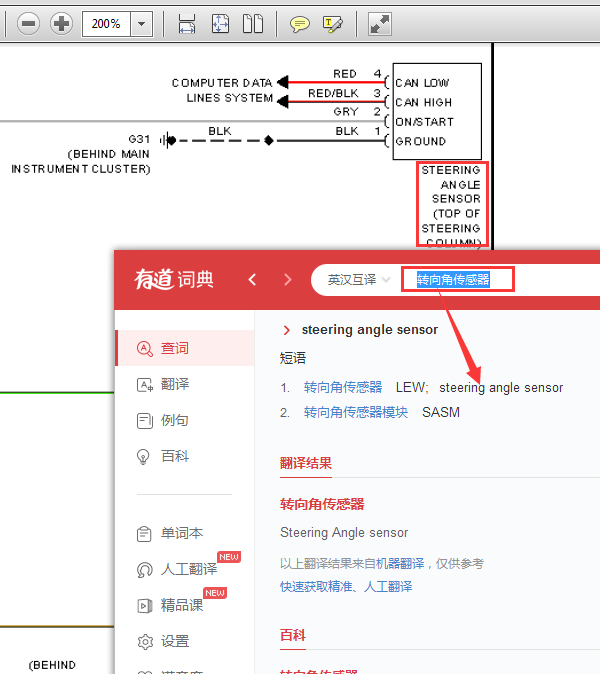Click the 设置 gear icon

coord(145,642)
